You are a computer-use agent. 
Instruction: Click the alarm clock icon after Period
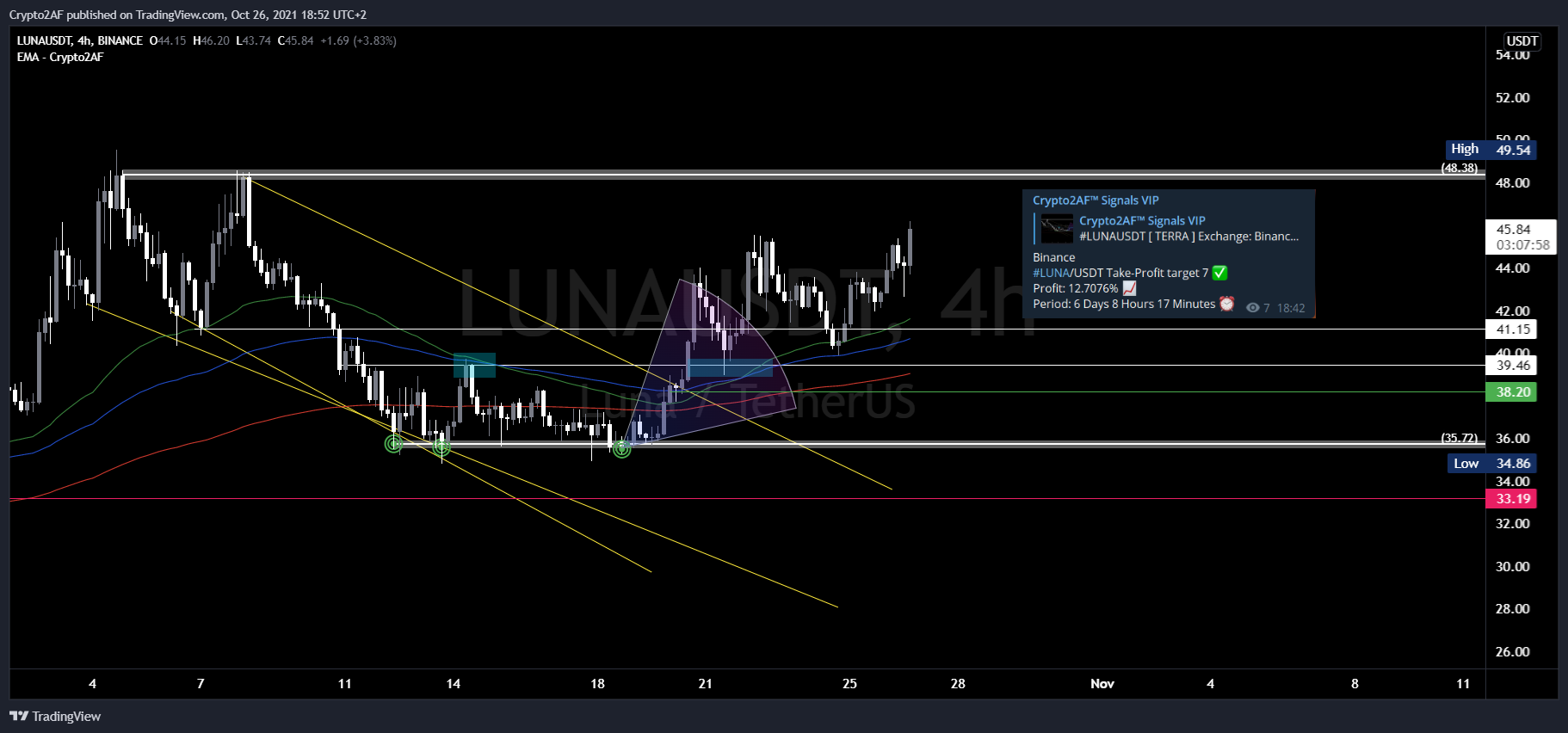click(x=1226, y=304)
